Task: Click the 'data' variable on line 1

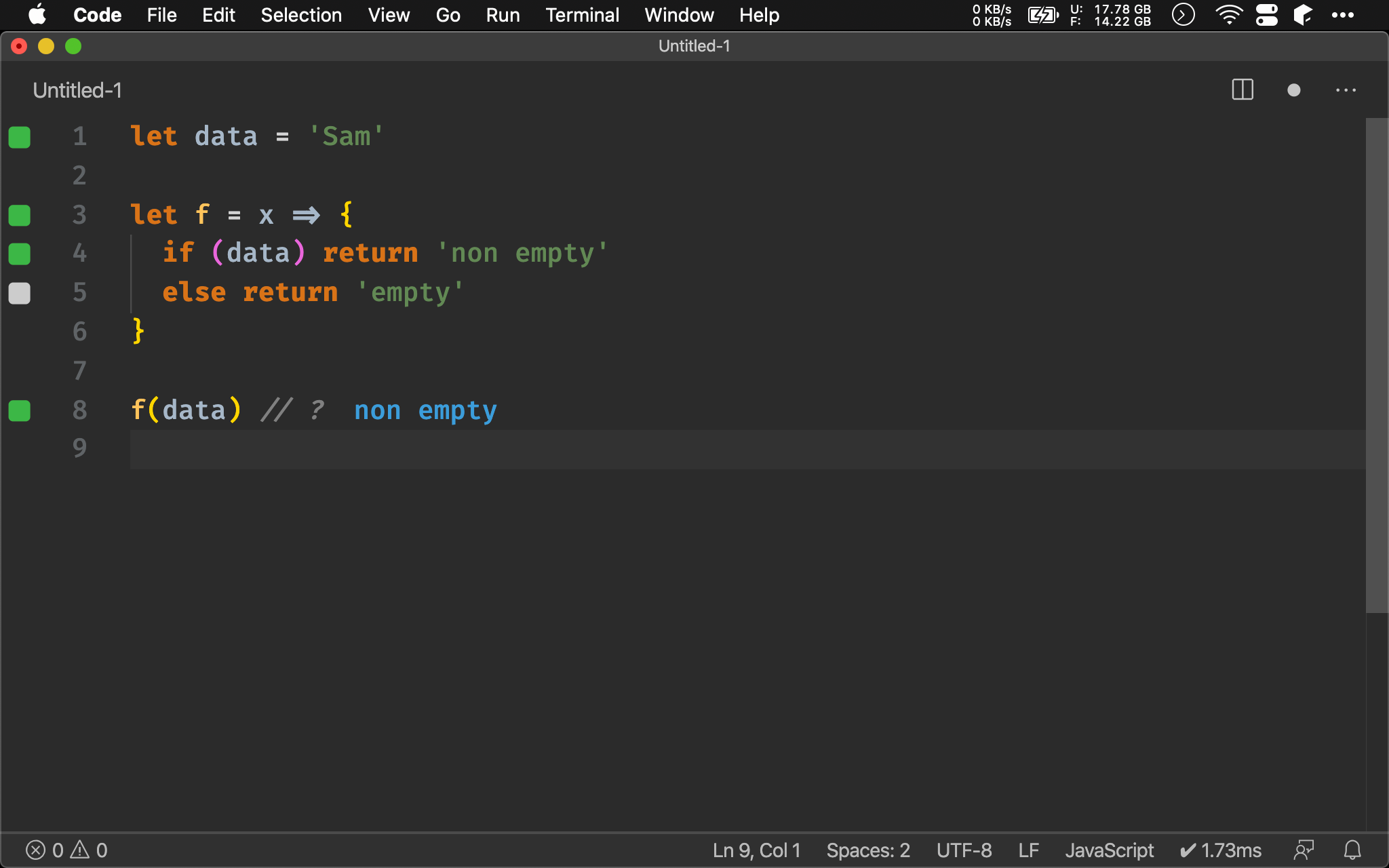Action: pos(226,136)
